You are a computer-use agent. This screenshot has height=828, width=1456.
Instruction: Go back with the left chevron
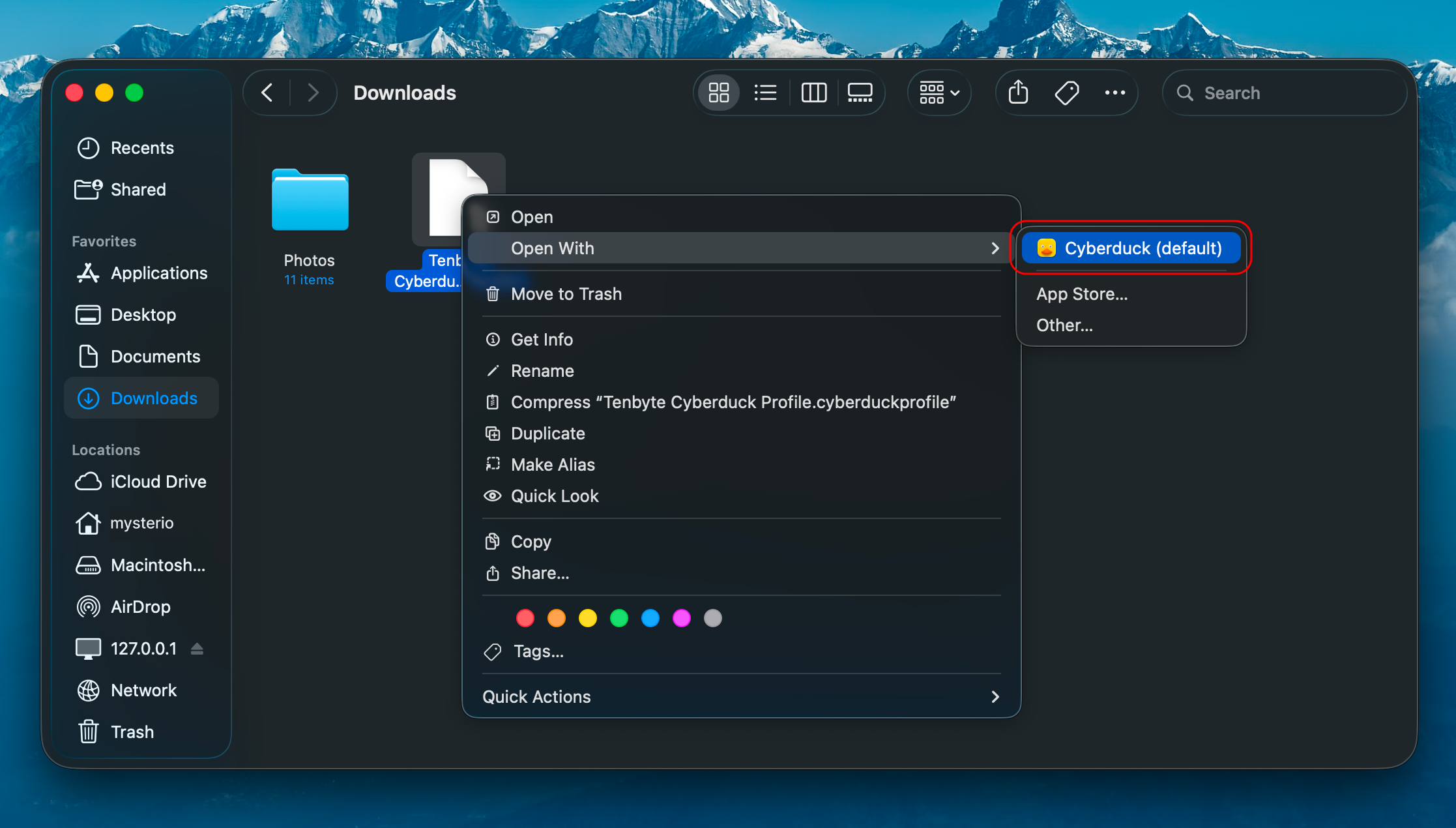click(267, 93)
